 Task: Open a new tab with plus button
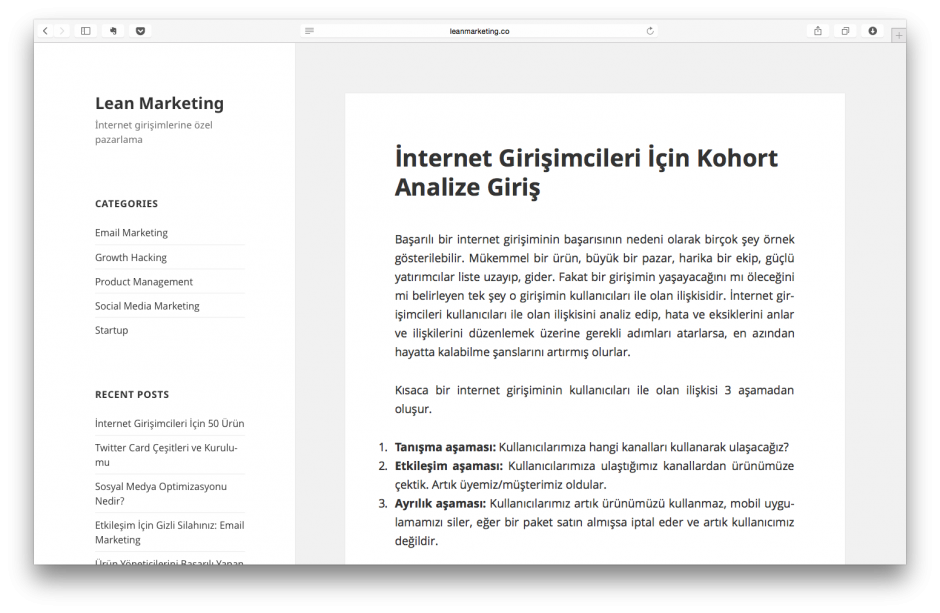click(898, 35)
